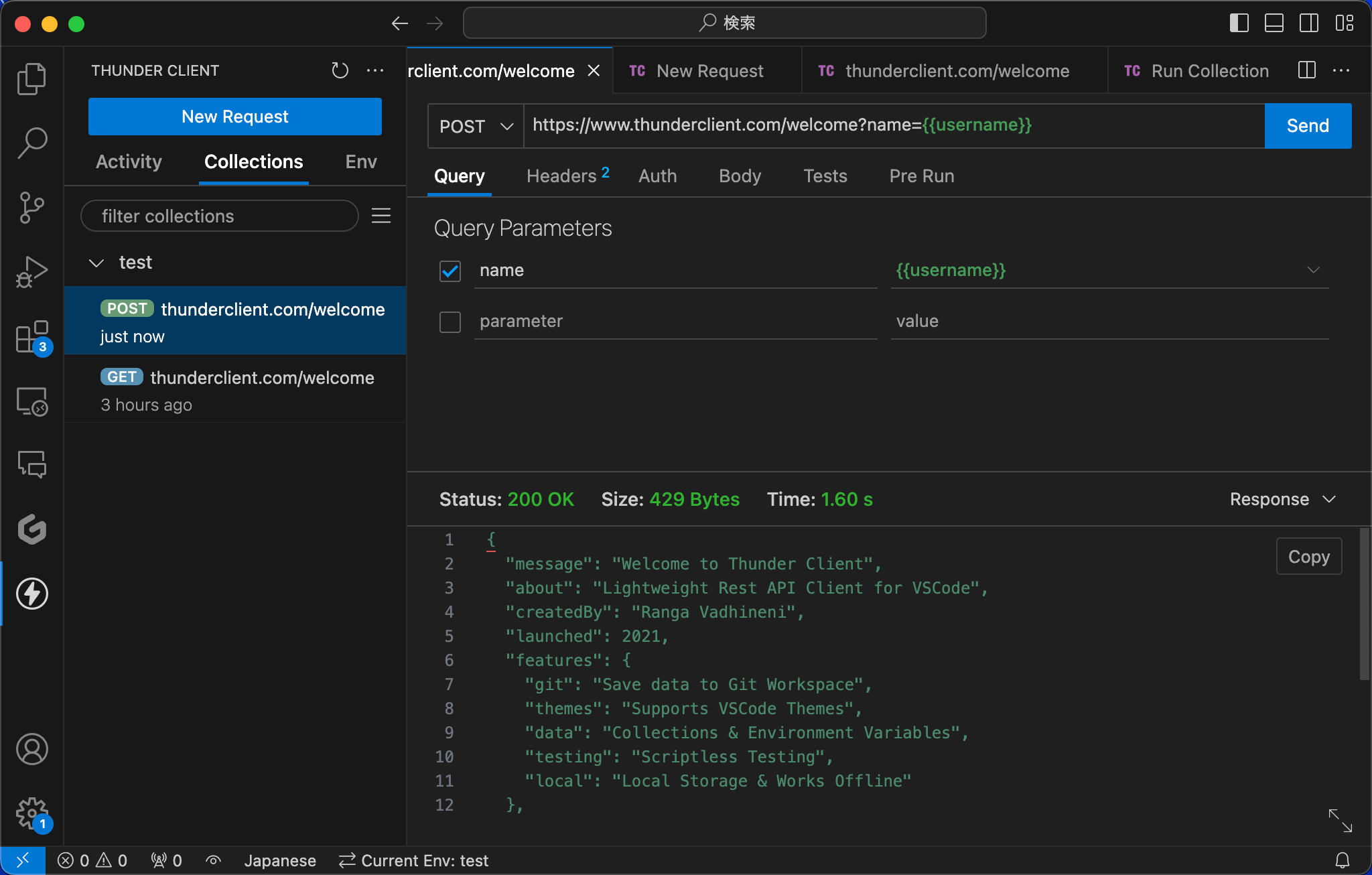Check the empty parameter row checkbox
This screenshot has height=875, width=1372.
pos(450,322)
